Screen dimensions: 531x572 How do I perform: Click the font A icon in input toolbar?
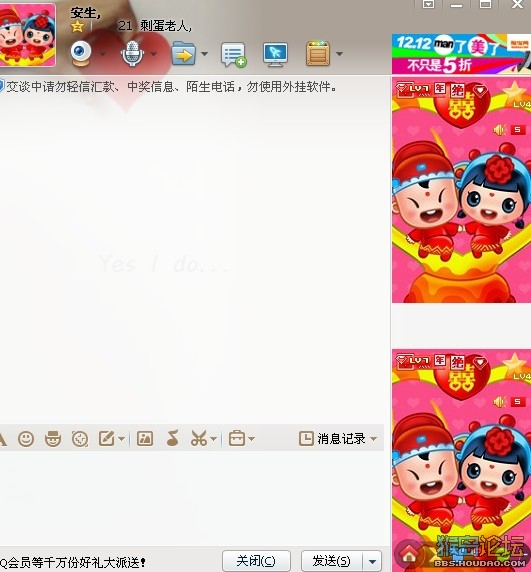coord(3,439)
